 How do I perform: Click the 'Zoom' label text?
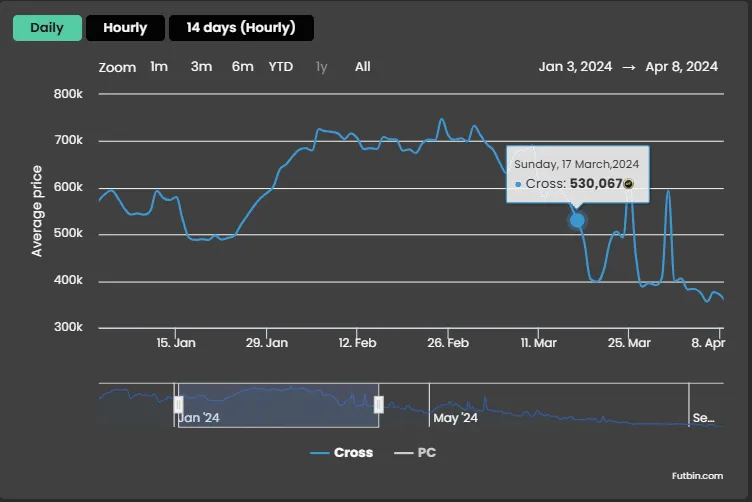point(117,68)
